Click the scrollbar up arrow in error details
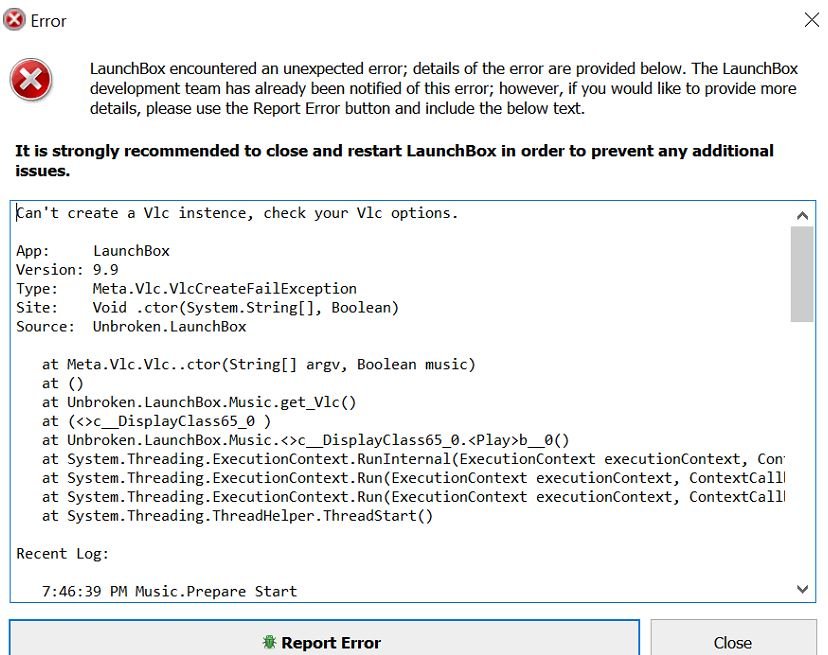The image size is (828, 655). click(802, 215)
